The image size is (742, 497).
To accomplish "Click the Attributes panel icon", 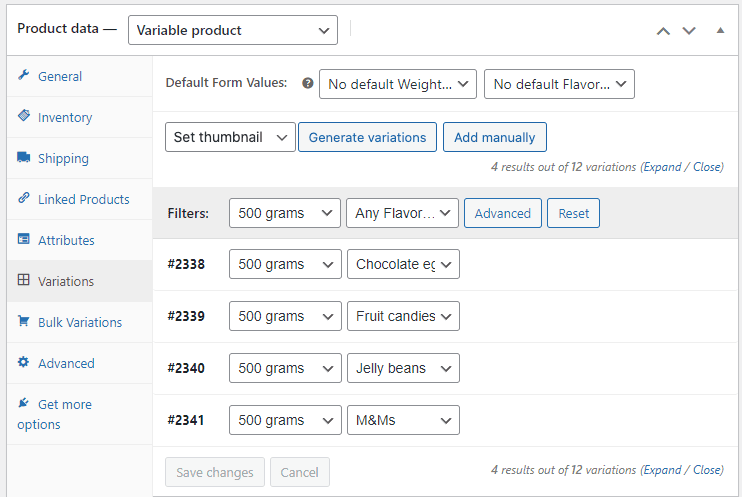I will (x=24, y=240).
